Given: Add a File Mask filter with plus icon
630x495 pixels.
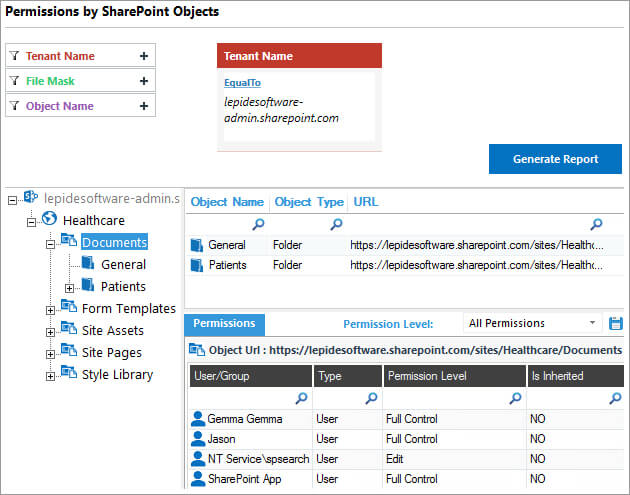Looking at the screenshot, I should pyautogui.click(x=144, y=81).
